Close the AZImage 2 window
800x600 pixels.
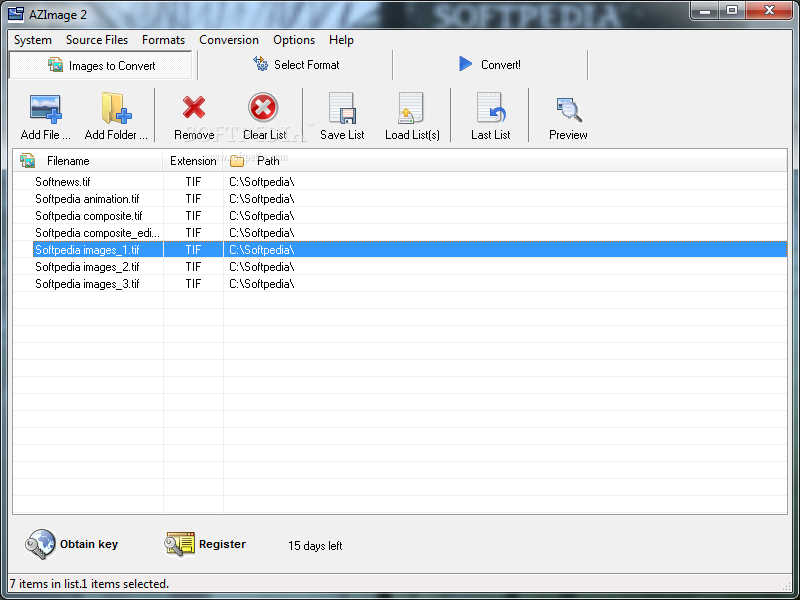coord(769,11)
